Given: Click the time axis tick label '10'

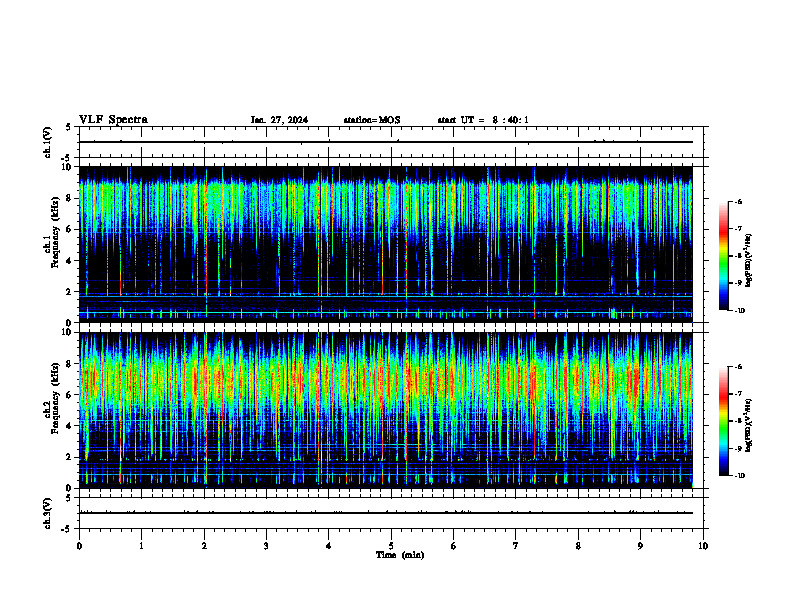Looking at the screenshot, I should point(703,546).
